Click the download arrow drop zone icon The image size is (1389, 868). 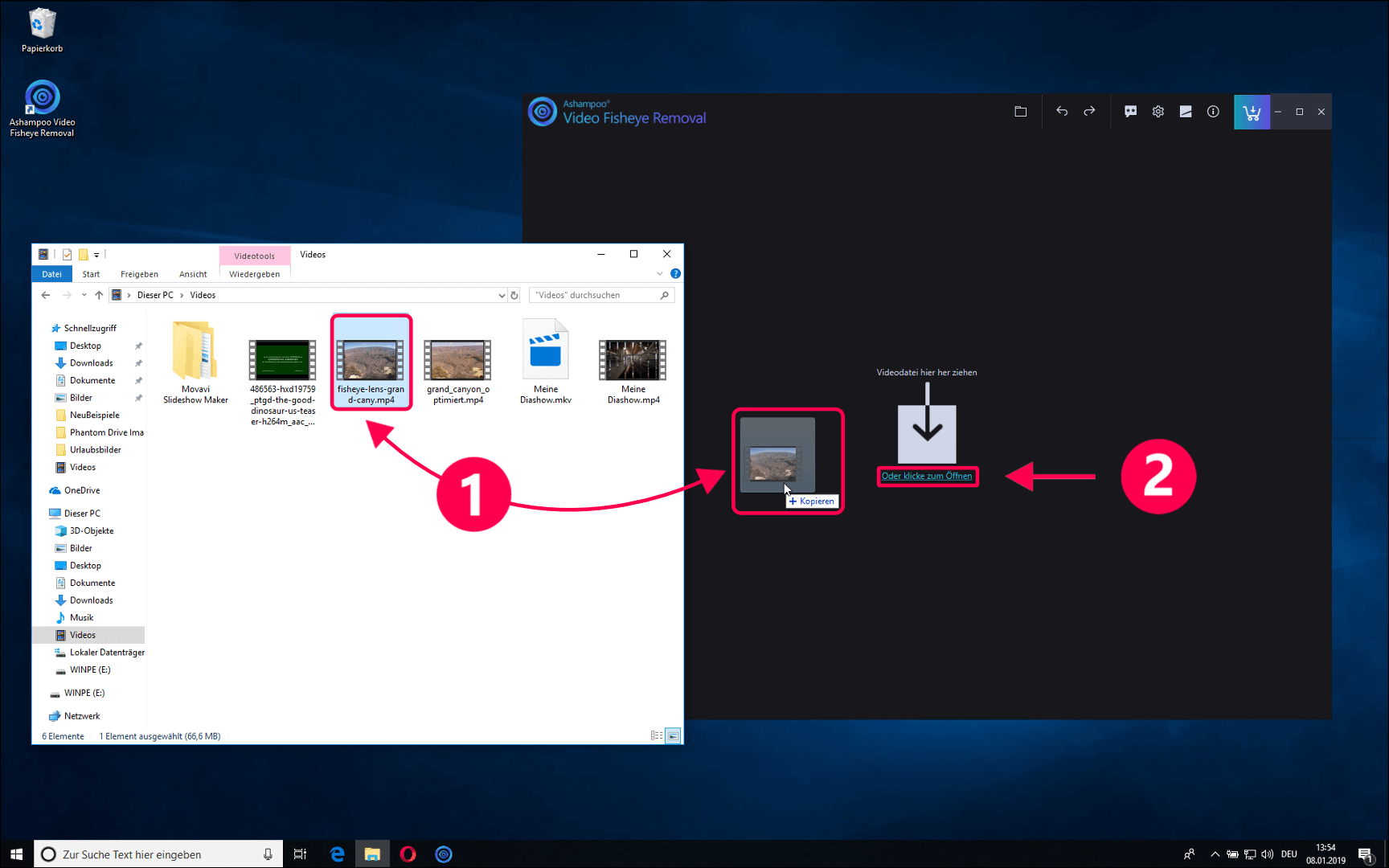pyautogui.click(x=927, y=423)
